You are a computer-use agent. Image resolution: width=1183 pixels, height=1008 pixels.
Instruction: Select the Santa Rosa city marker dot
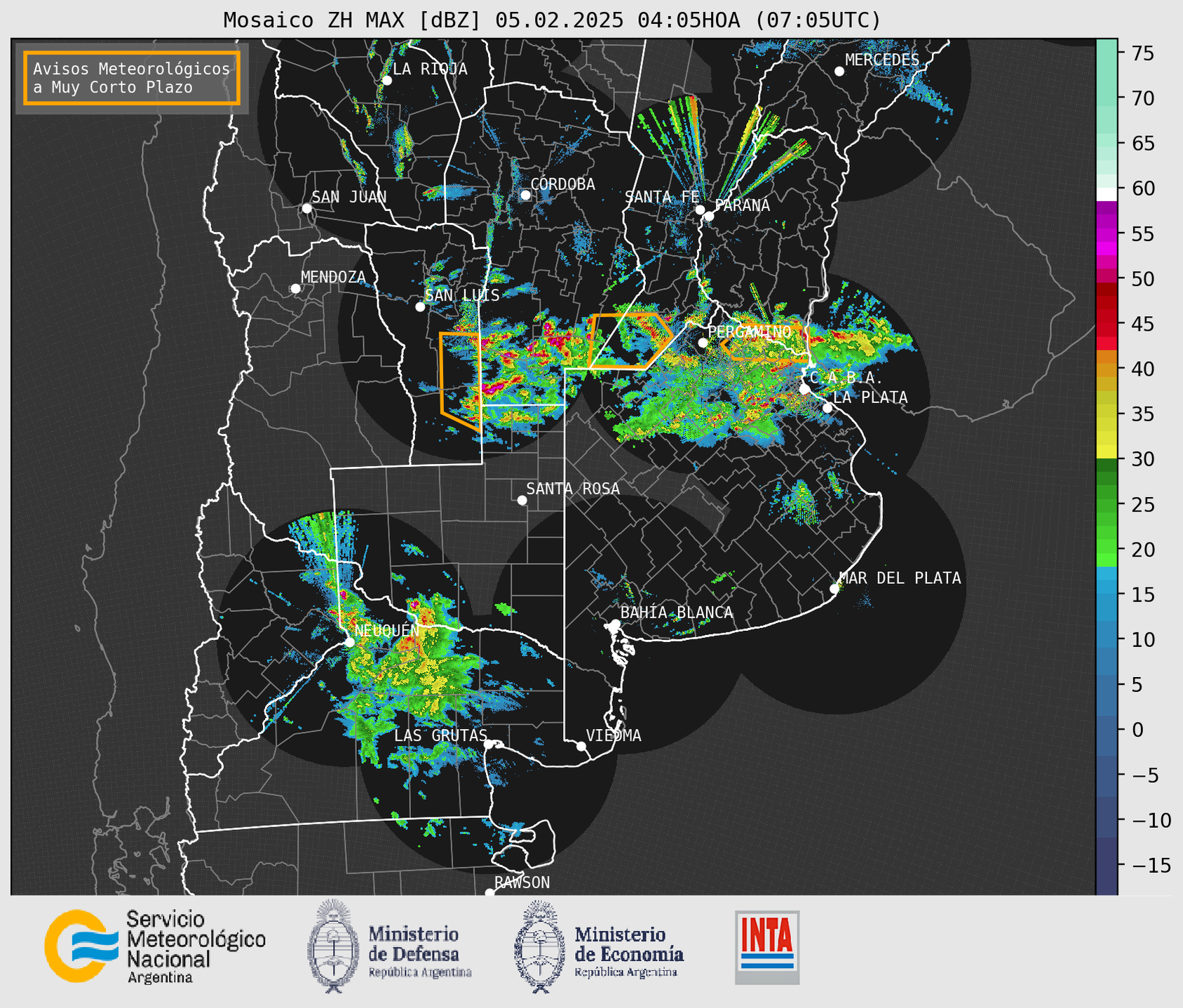[522, 500]
